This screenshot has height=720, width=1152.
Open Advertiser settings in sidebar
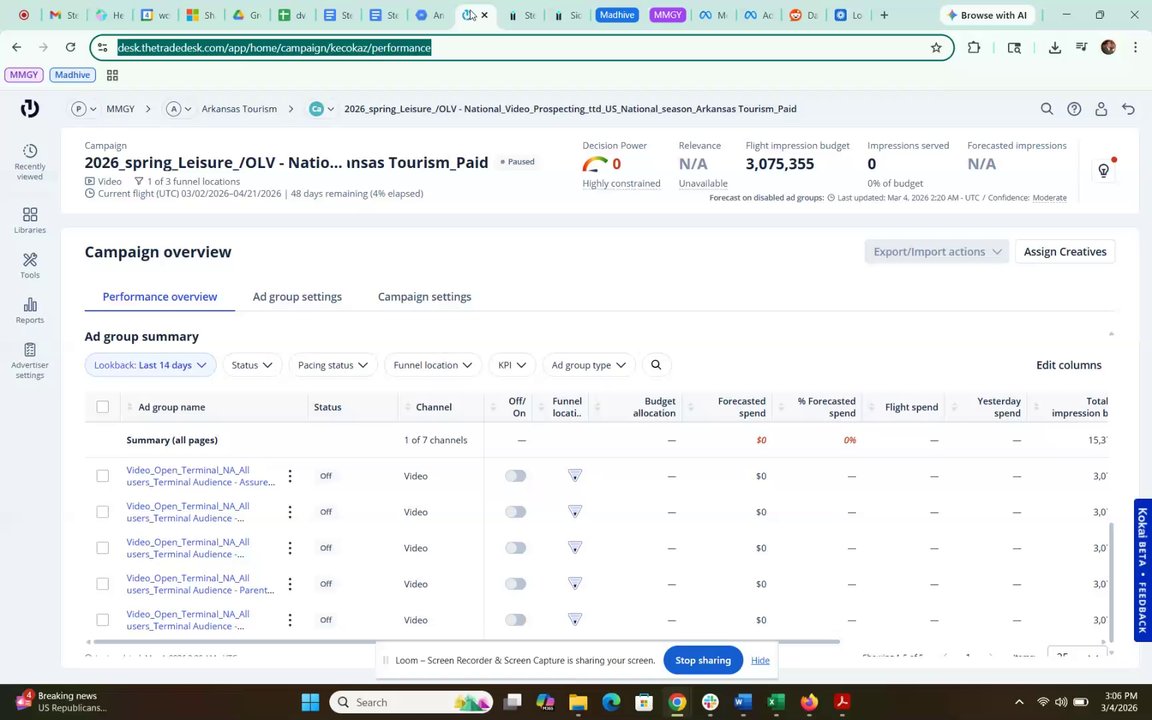tap(30, 360)
